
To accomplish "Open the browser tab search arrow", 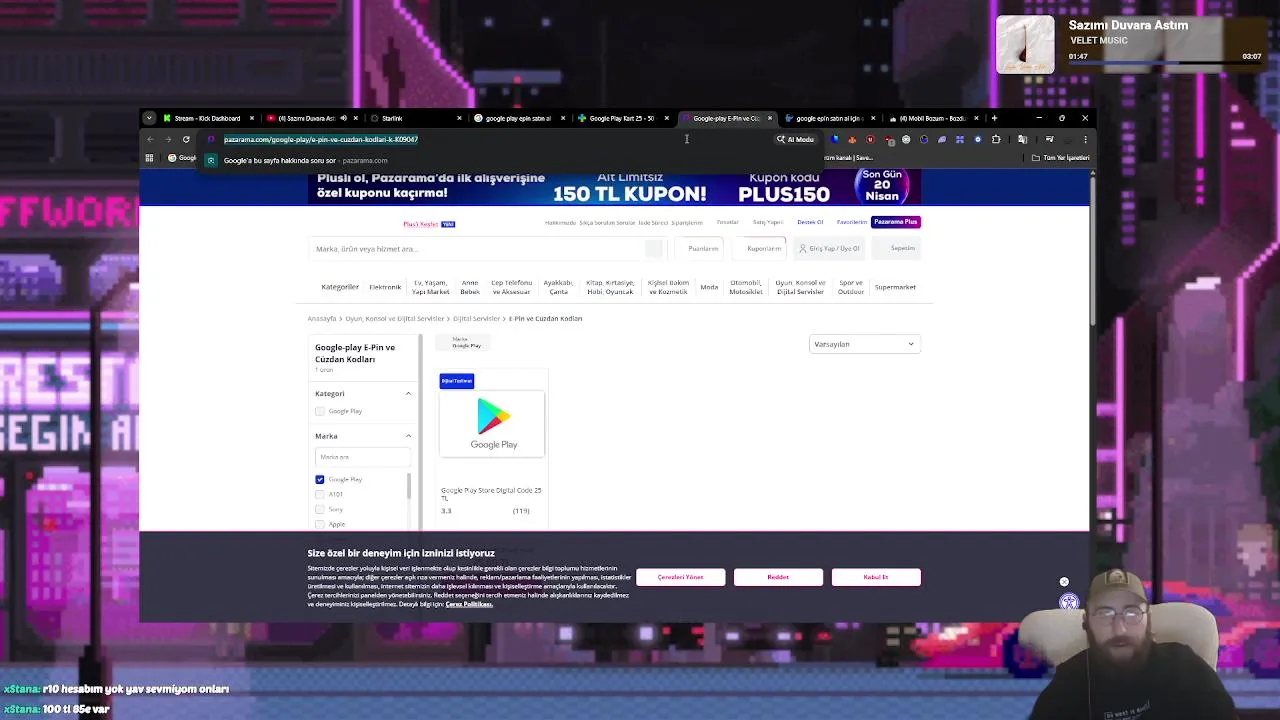I will tap(149, 118).
